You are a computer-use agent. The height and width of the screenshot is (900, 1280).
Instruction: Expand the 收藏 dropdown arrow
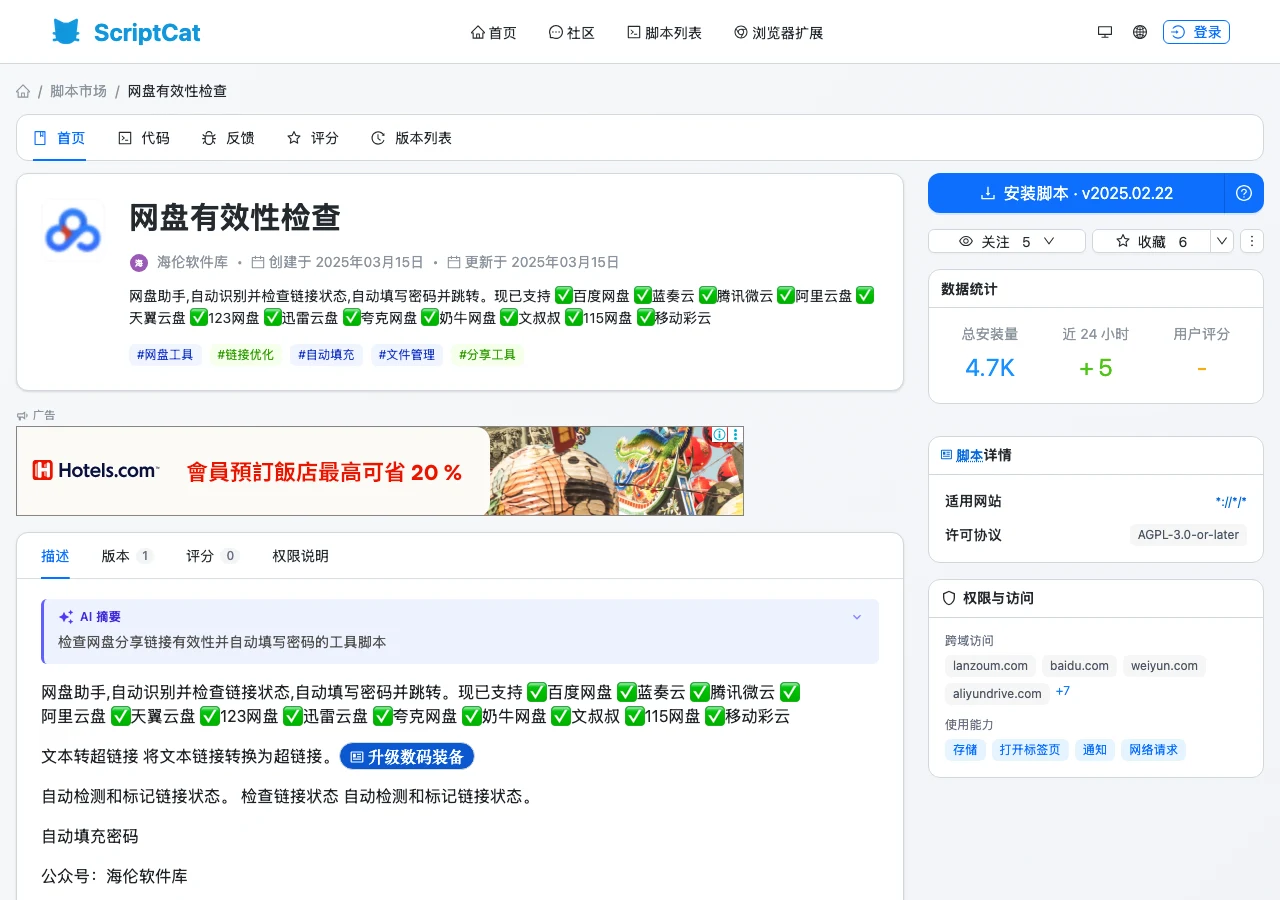1222,241
